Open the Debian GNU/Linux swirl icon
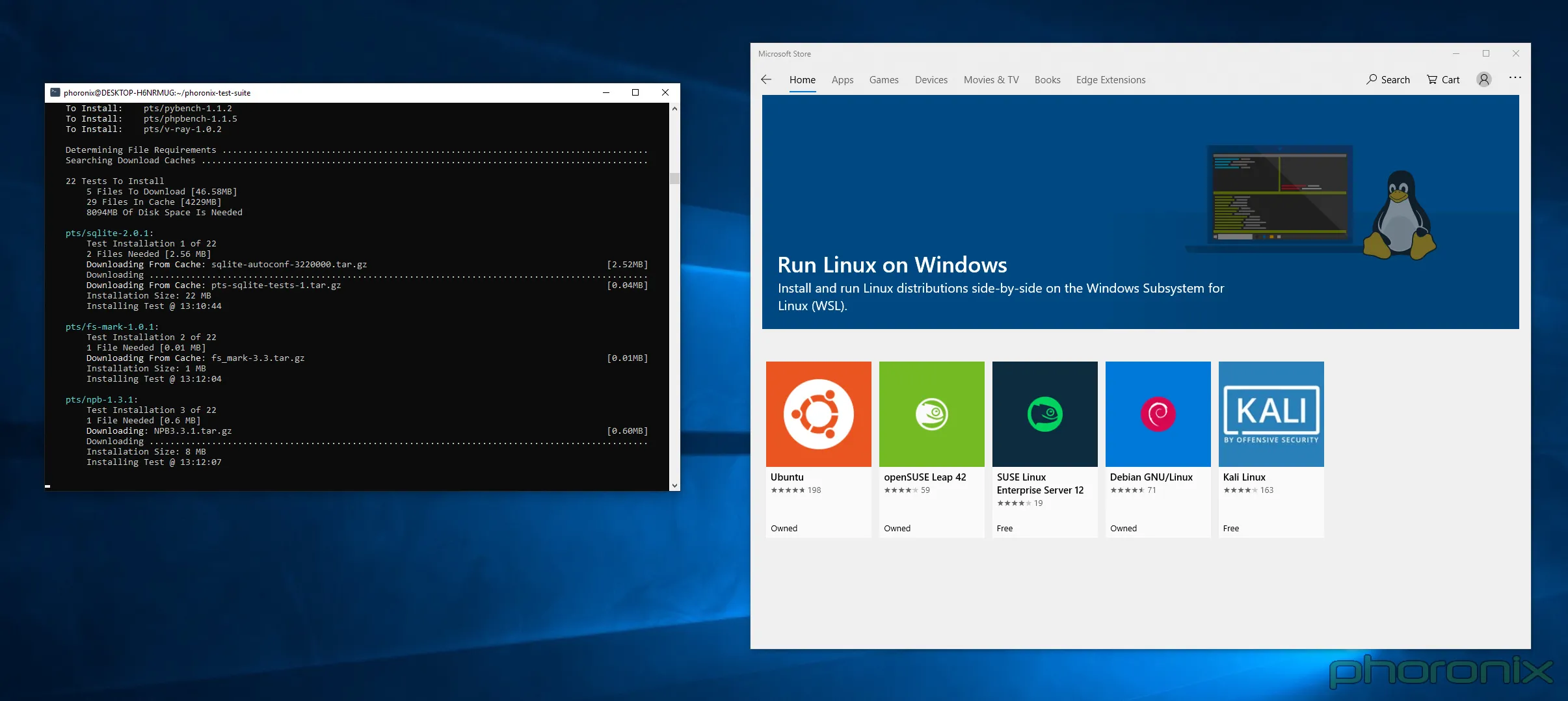Screen dimensions: 1568x701 [1158, 414]
